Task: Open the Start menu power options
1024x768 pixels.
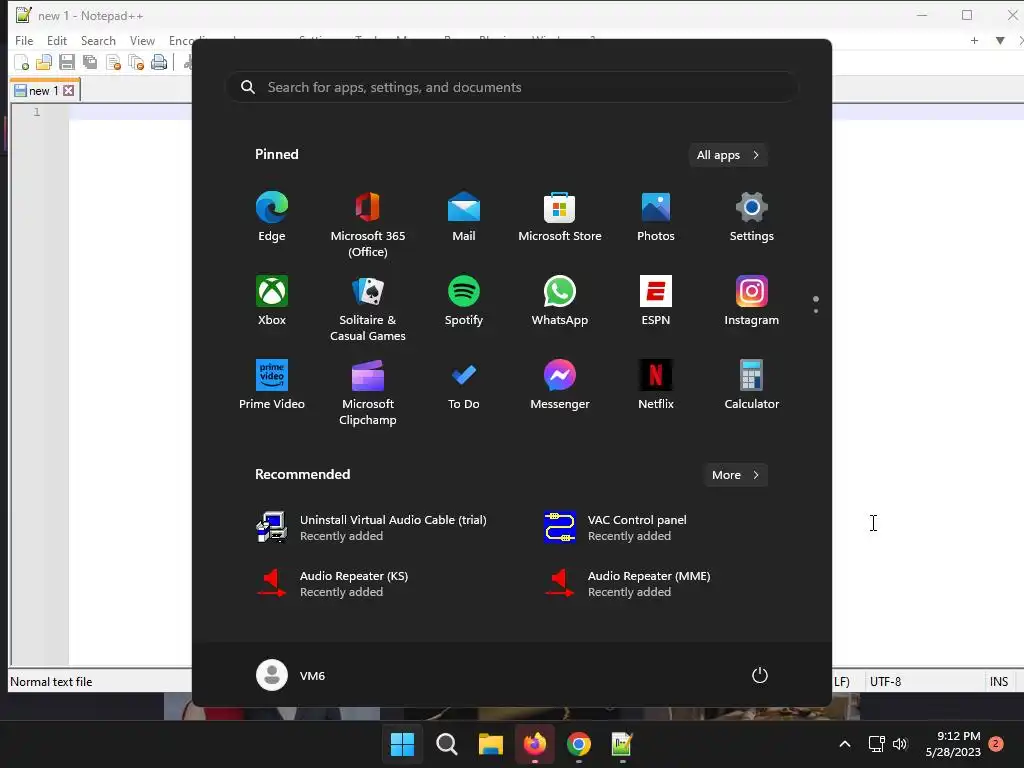Action: [x=760, y=675]
